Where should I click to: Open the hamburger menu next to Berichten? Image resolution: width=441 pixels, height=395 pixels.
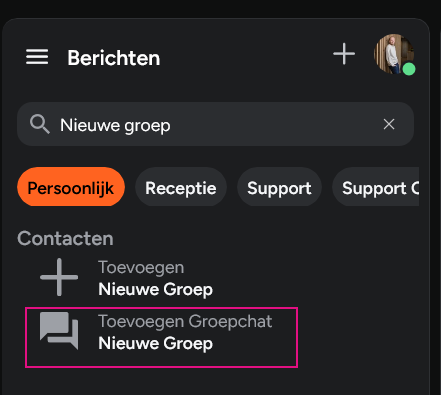37,57
